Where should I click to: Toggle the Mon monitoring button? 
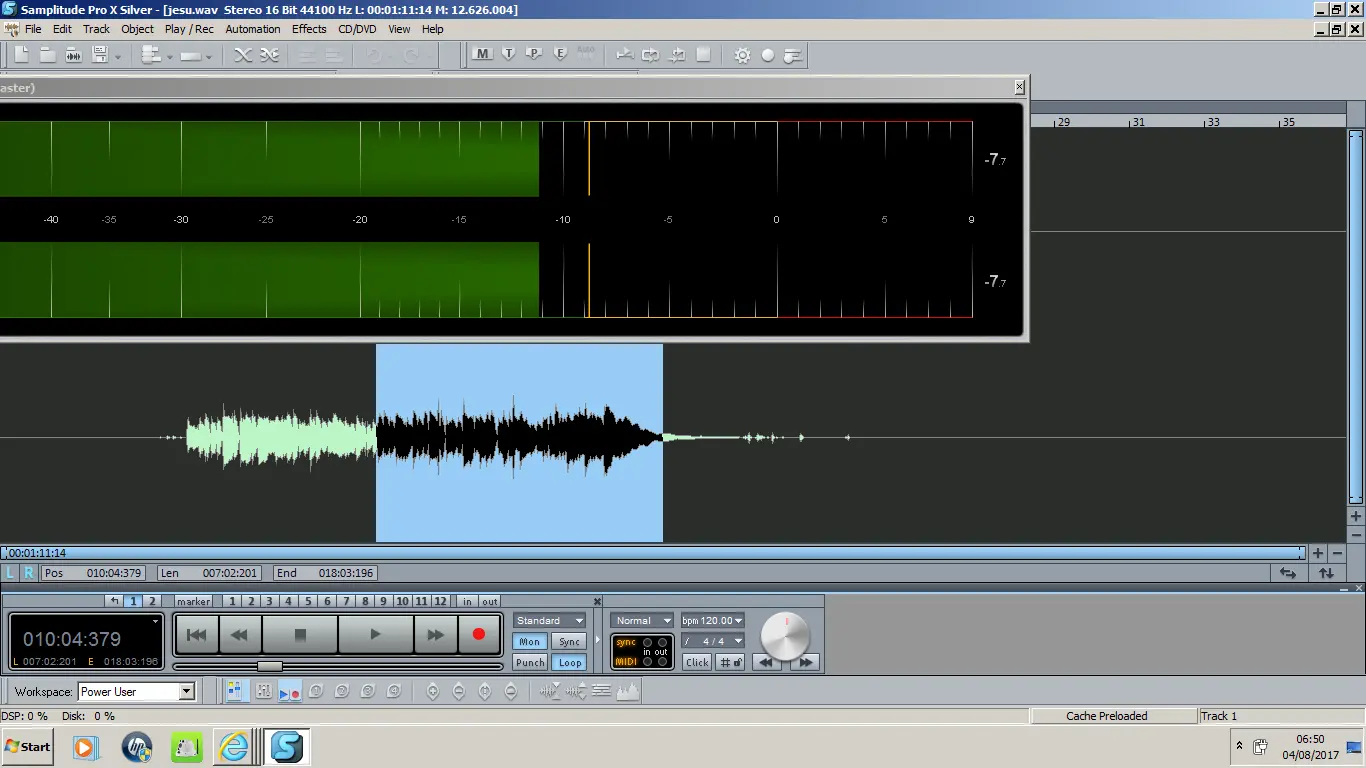coord(530,642)
